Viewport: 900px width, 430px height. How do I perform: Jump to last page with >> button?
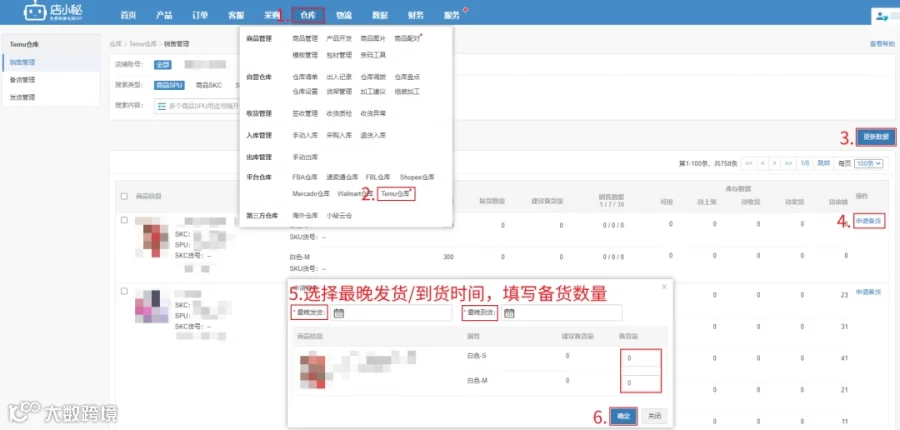point(788,164)
